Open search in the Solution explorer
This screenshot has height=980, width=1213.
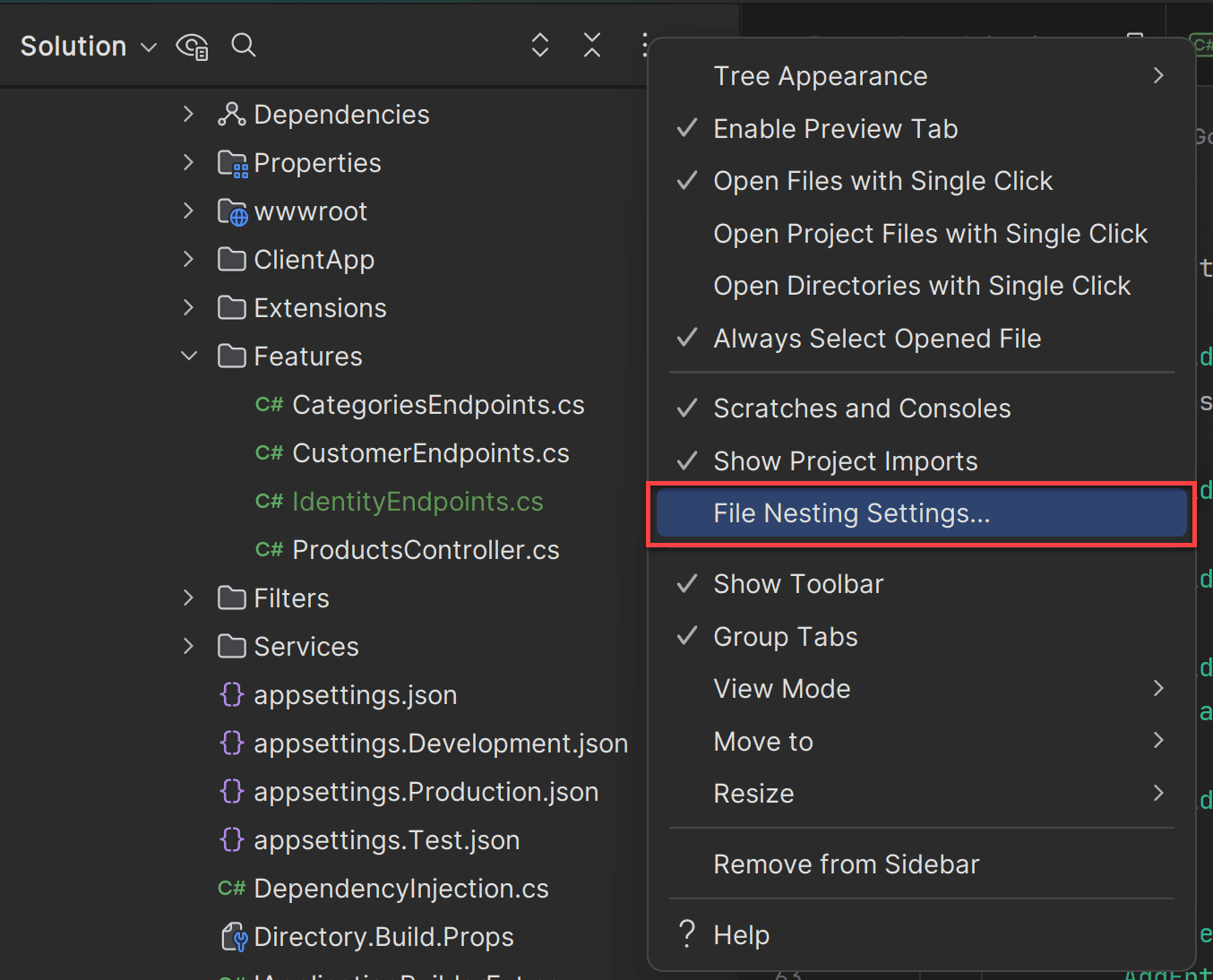(x=243, y=45)
